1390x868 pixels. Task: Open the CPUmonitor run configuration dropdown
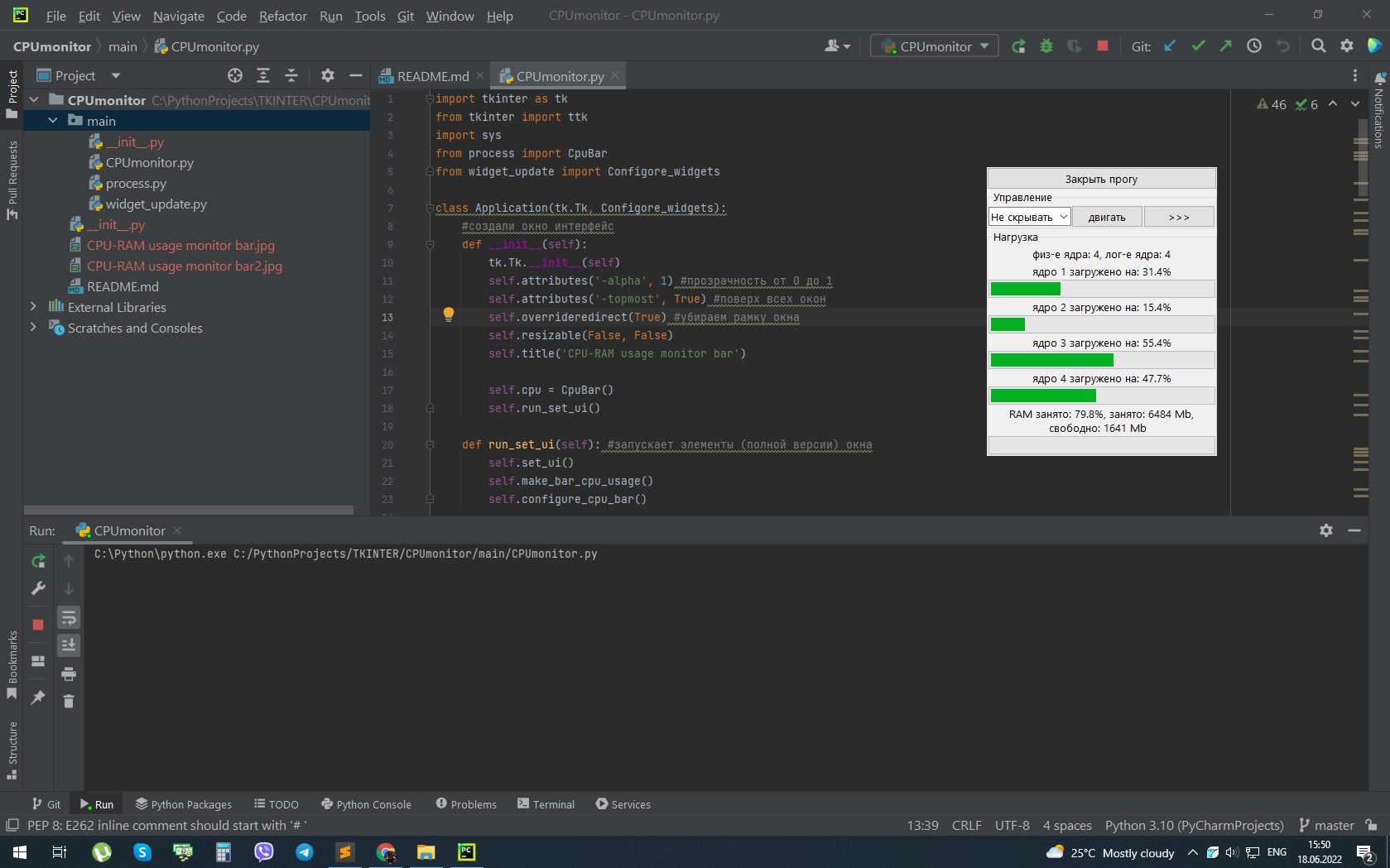935,46
